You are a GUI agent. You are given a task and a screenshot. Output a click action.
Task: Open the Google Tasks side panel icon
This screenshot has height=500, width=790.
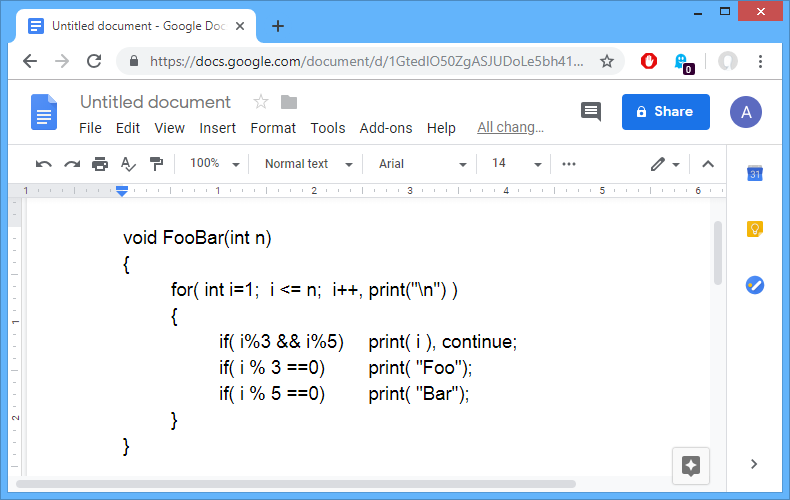click(754, 285)
